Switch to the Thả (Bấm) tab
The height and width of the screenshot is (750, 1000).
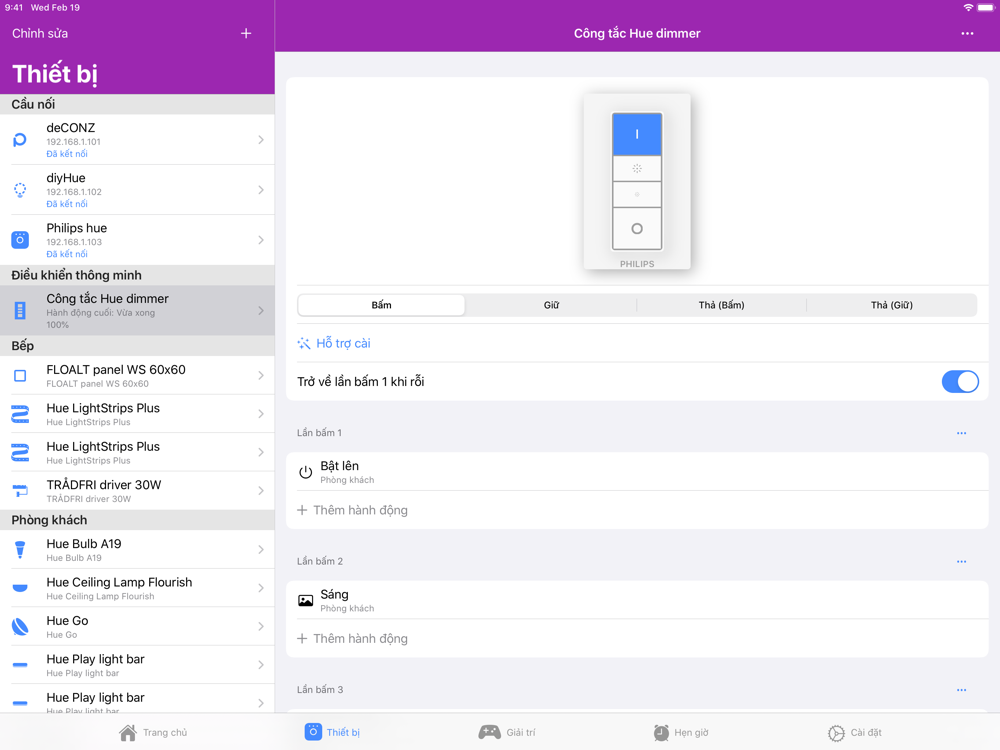pyautogui.click(x=721, y=305)
